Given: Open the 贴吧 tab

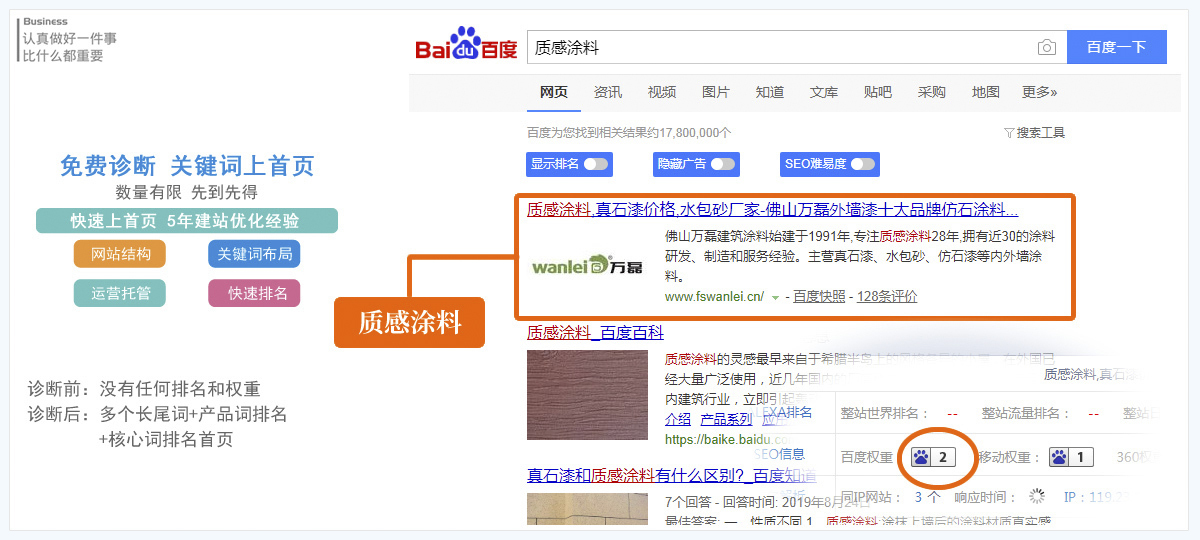Looking at the screenshot, I should pos(878,92).
